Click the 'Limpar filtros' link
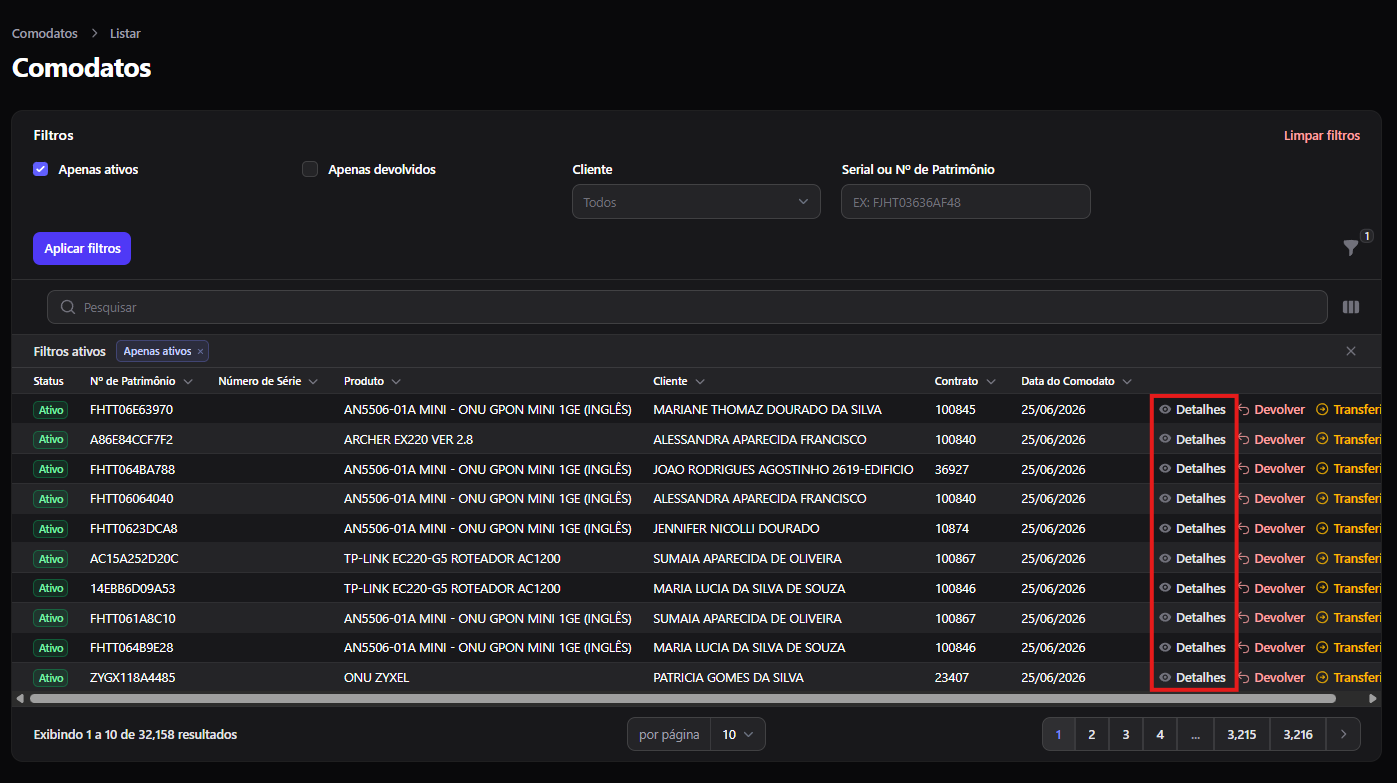 click(1322, 136)
